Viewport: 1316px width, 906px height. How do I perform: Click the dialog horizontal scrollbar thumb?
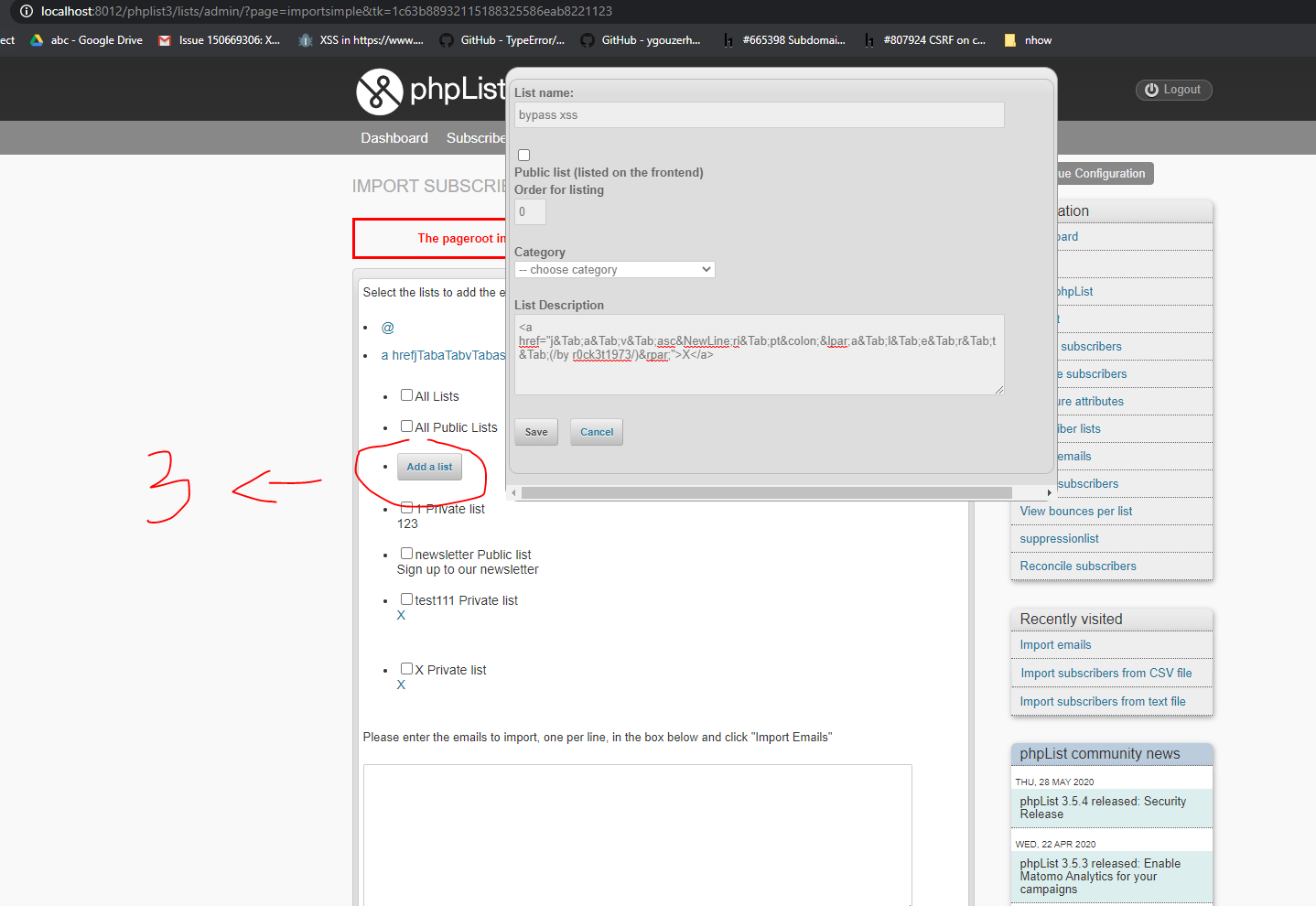pos(767,492)
